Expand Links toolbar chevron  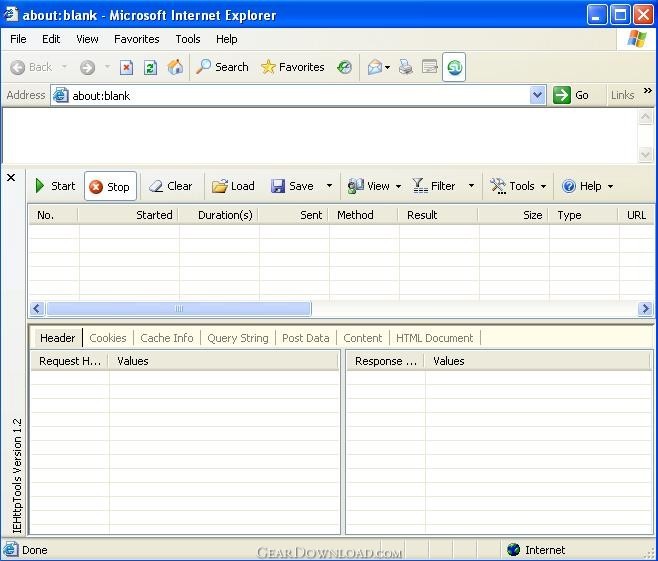tap(648, 91)
